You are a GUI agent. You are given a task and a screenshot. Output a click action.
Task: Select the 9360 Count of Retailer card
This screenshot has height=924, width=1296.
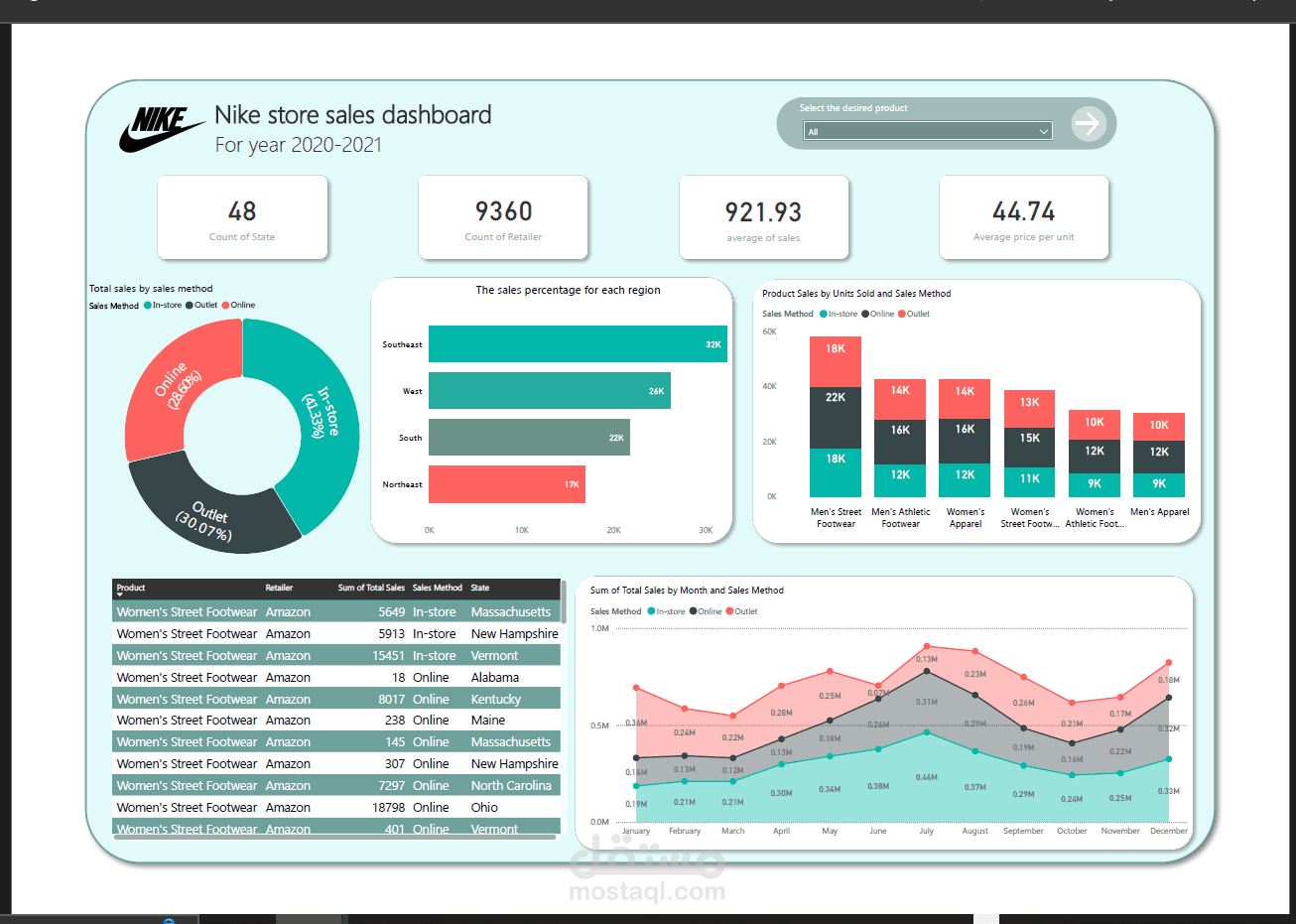point(503,217)
